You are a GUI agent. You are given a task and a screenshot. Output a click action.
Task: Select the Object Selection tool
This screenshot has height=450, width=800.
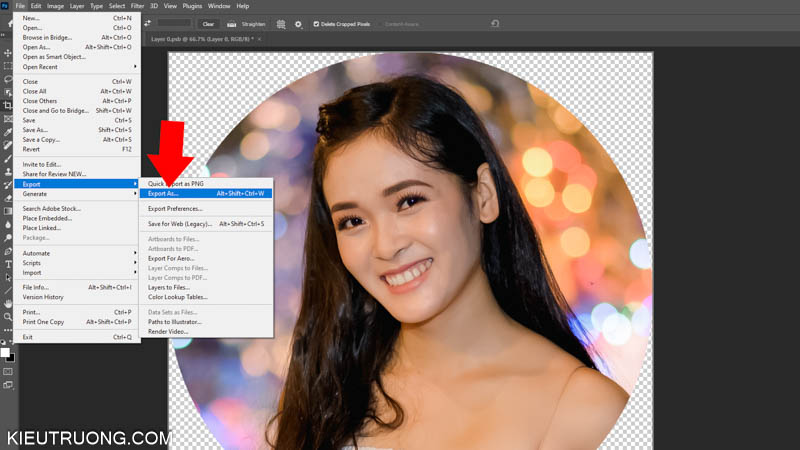coord(8,92)
